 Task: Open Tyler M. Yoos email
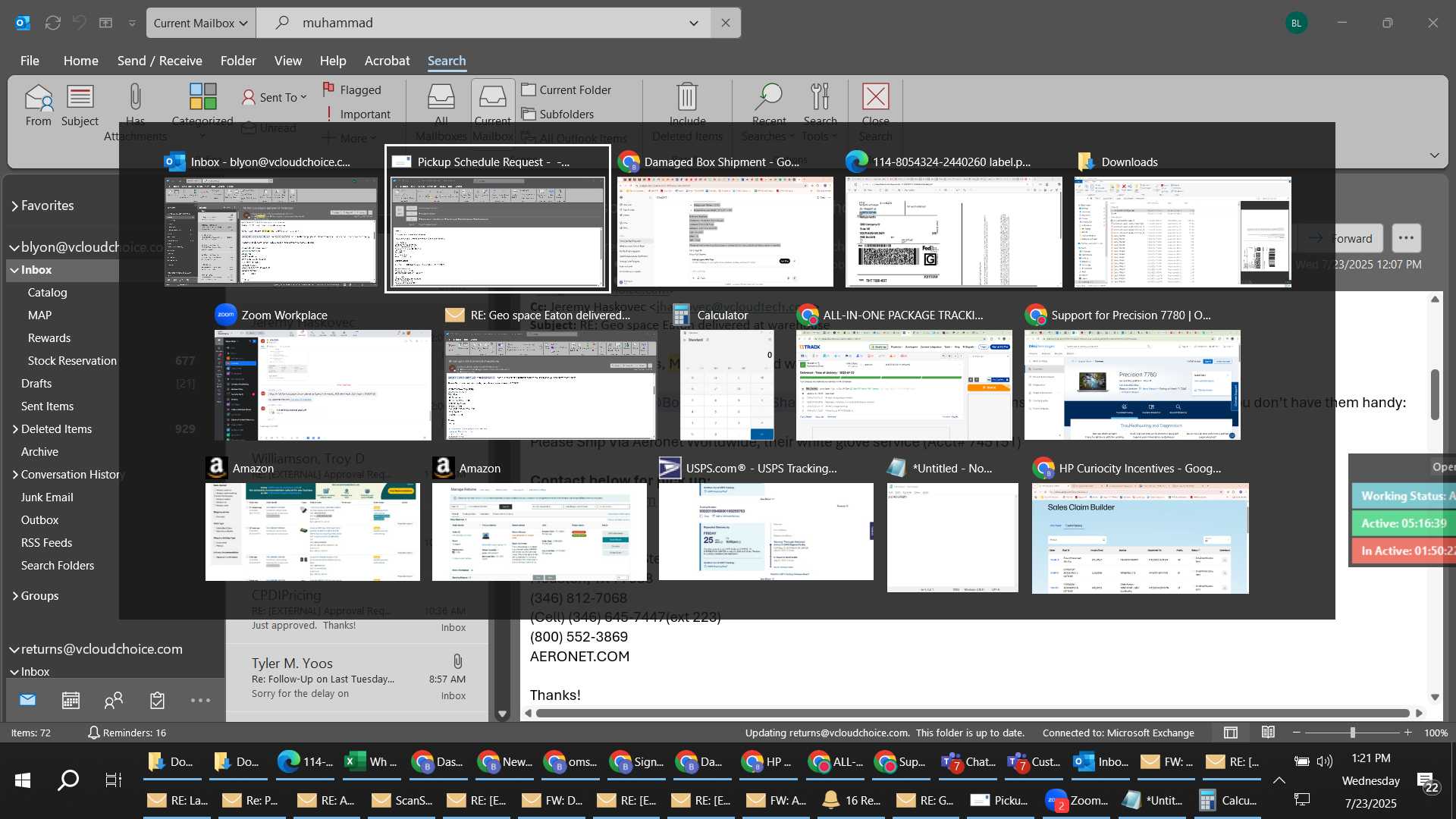pos(357,678)
